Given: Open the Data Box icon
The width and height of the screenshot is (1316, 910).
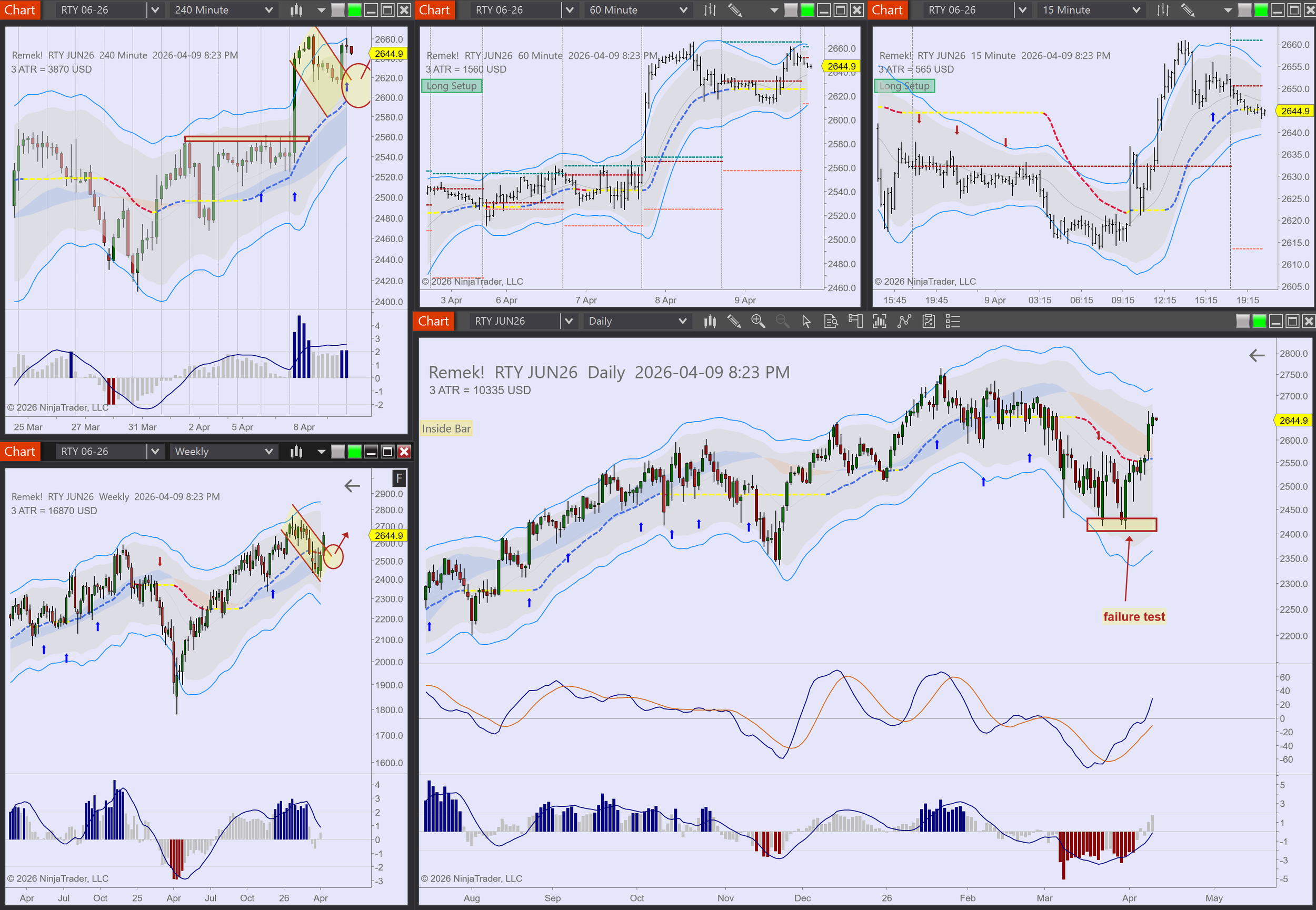Looking at the screenshot, I should pyautogui.click(x=831, y=322).
